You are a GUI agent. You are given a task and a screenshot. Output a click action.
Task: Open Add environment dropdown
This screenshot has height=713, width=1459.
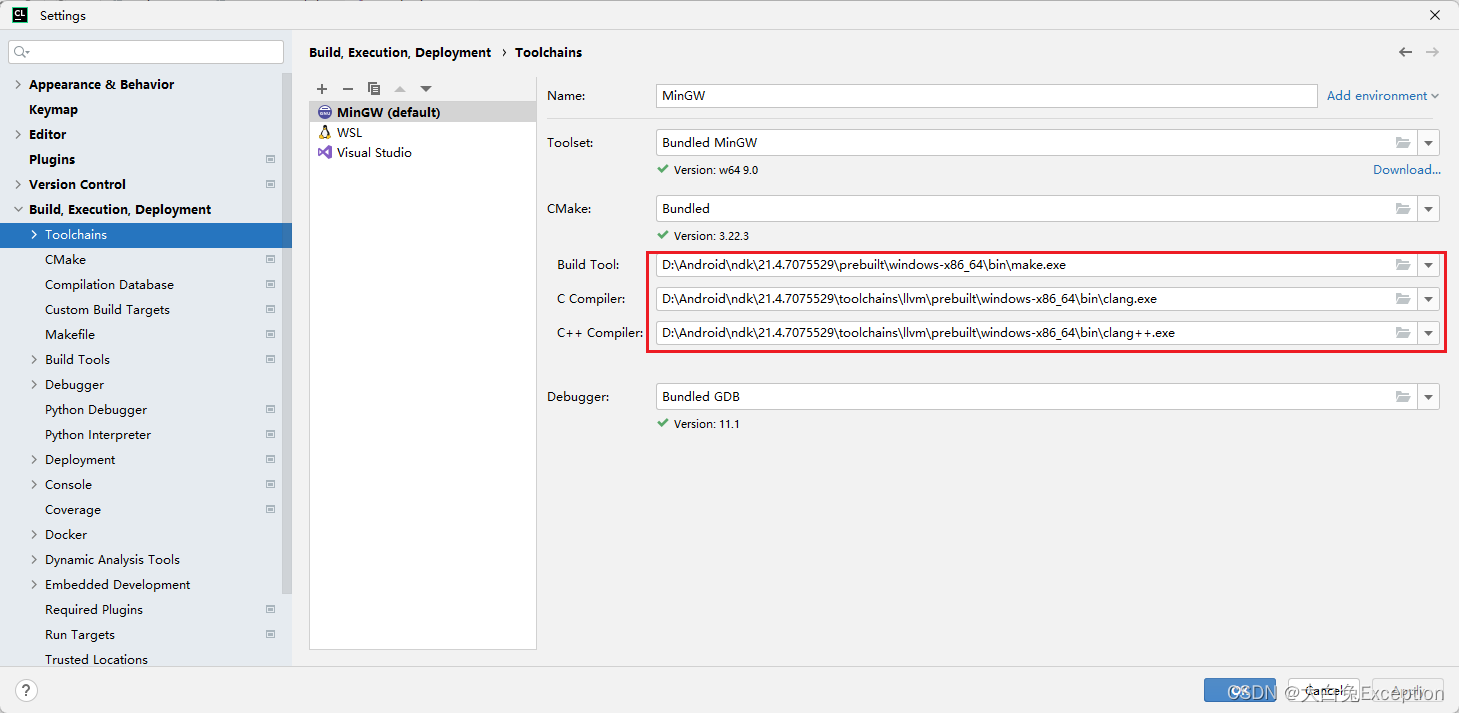coord(1383,96)
